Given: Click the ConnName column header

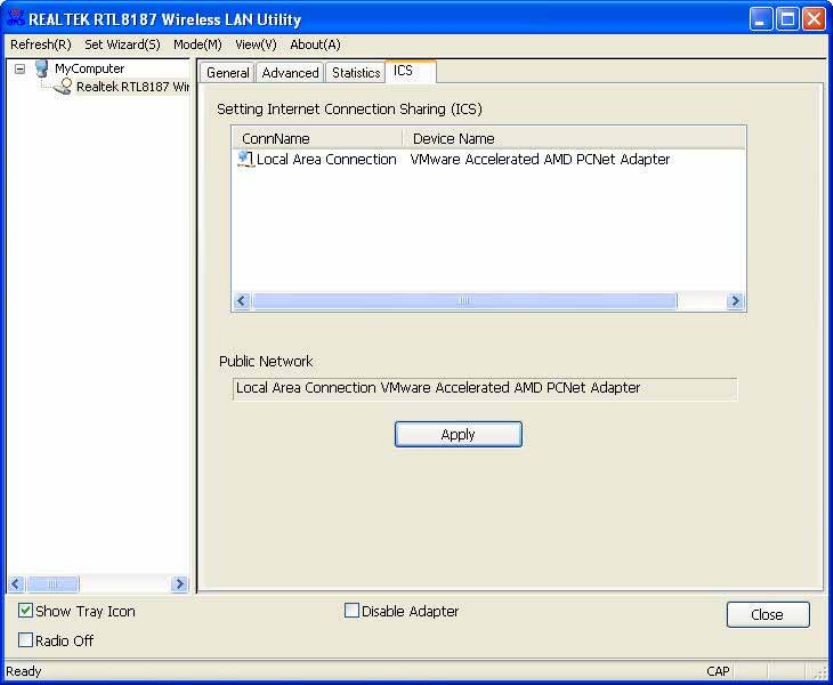Looking at the screenshot, I should point(317,139).
